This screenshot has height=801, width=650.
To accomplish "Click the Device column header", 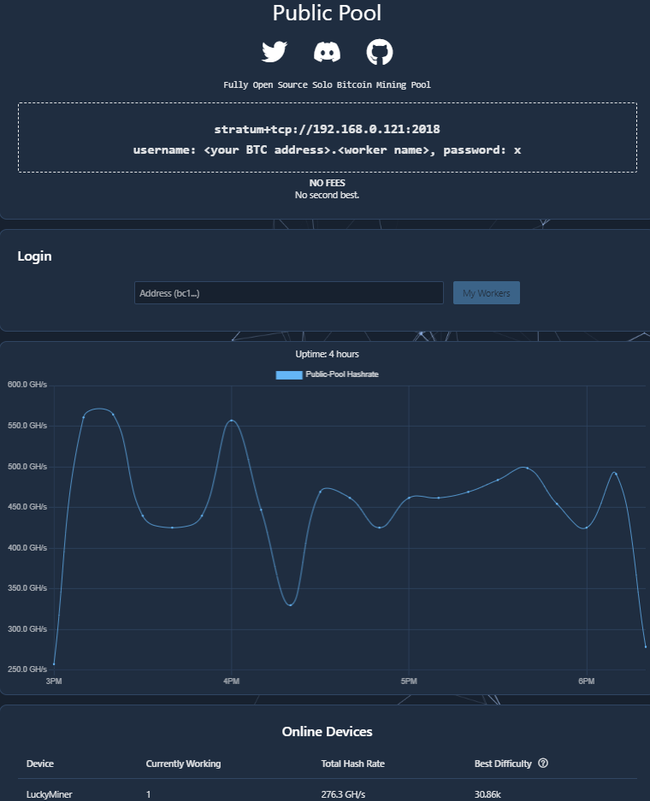I will tap(40, 764).
